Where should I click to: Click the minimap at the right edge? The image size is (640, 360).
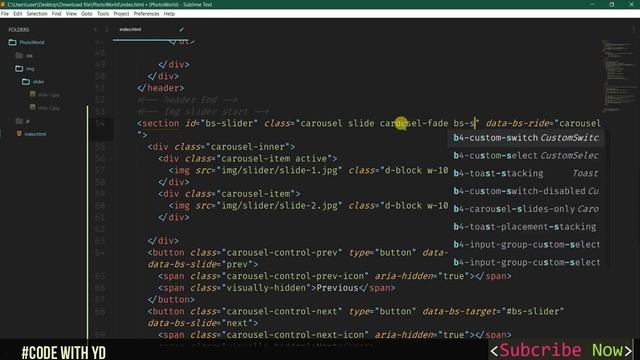618,76
